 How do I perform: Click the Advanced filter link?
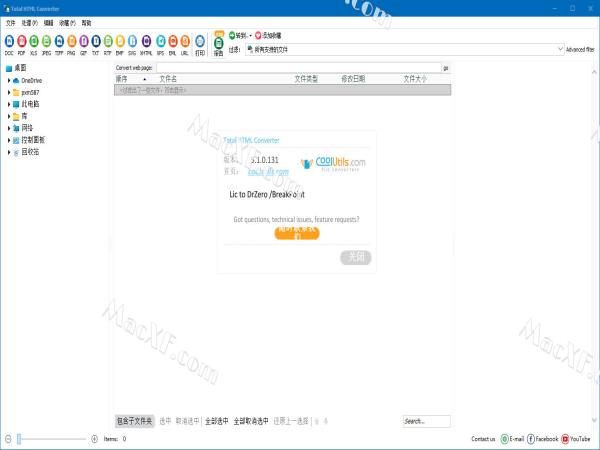pyautogui.click(x=580, y=49)
